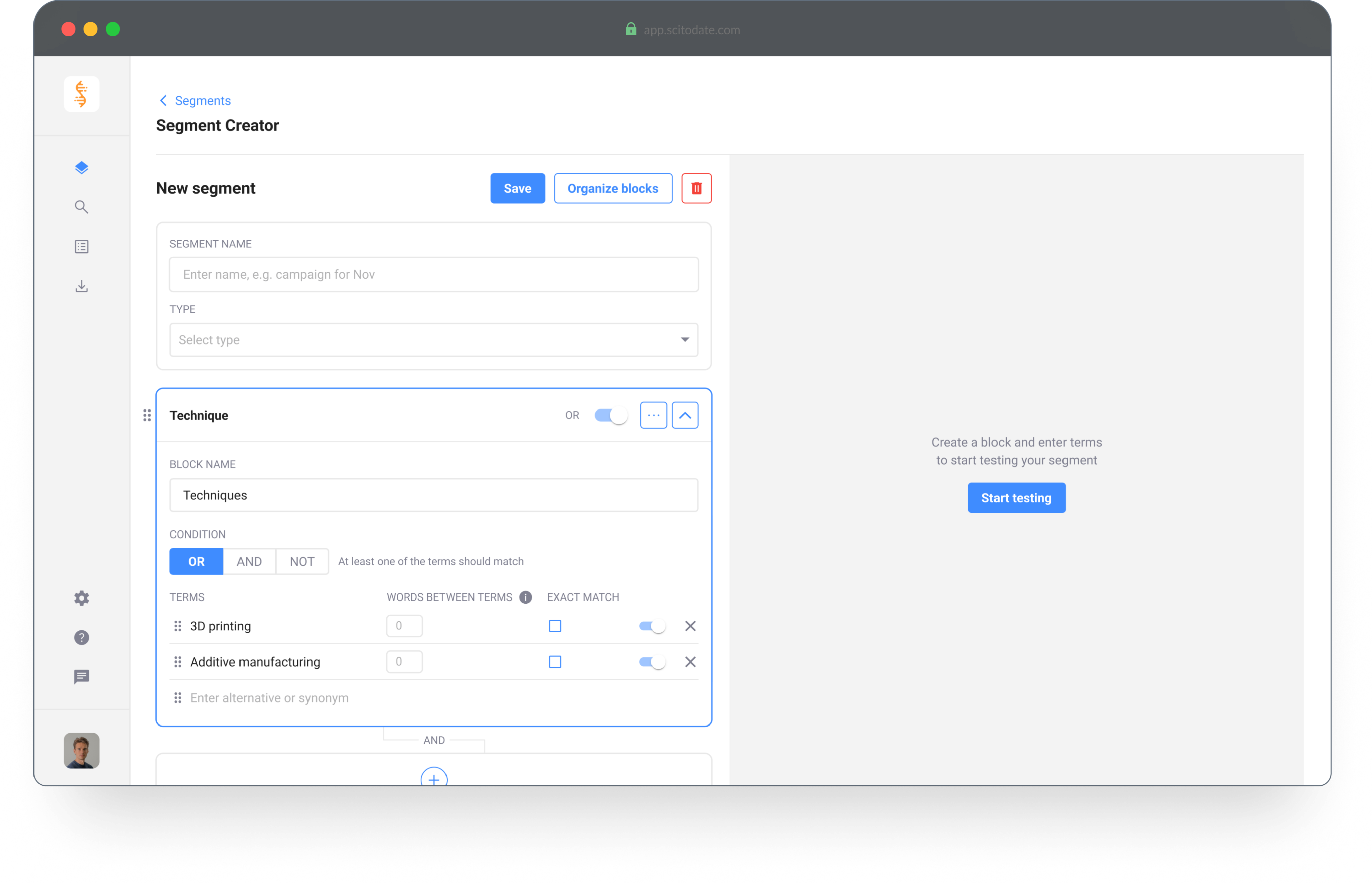The width and height of the screenshot is (1372, 883).
Task: Check exact match for 3D printing
Action: point(555,626)
